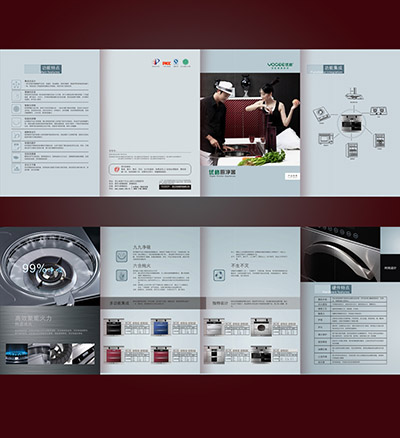The height and width of the screenshot is (438, 400).
Task: Select the blue gas flame thumbnail
Action: 17,354
